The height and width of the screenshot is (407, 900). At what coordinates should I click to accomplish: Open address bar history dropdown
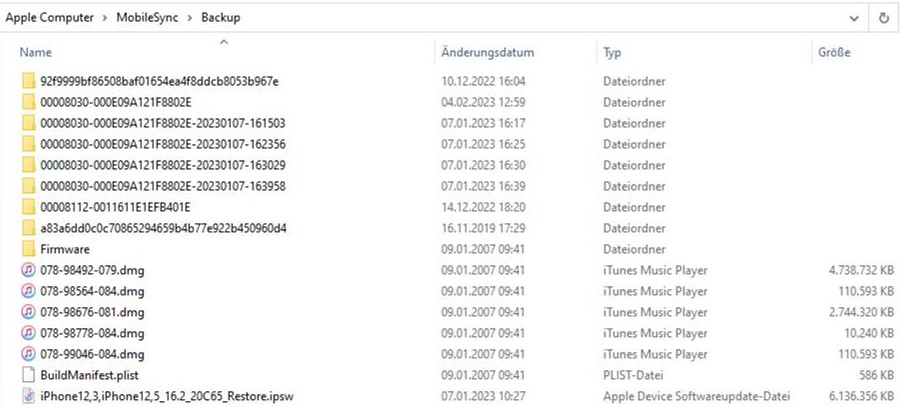click(x=854, y=18)
